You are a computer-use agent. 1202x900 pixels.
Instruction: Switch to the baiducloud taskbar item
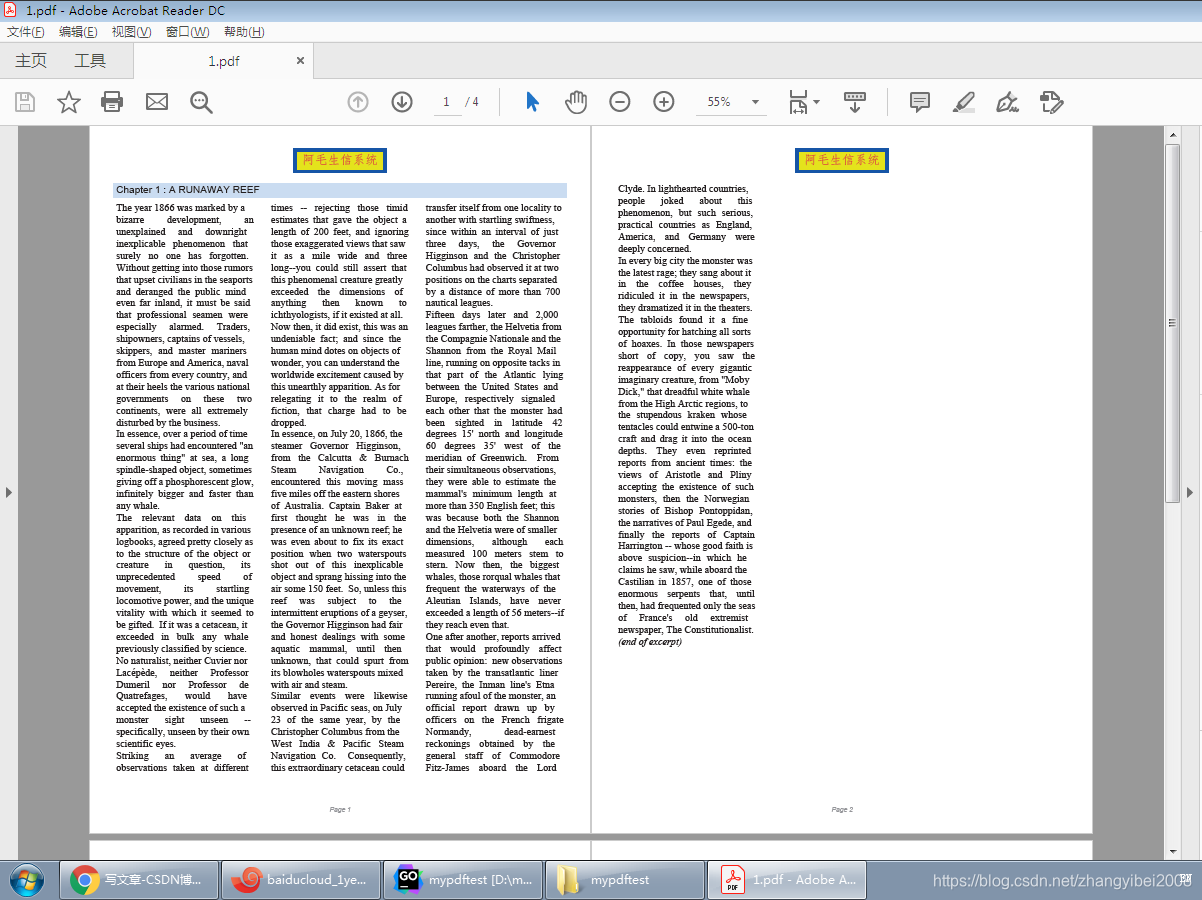(x=299, y=880)
